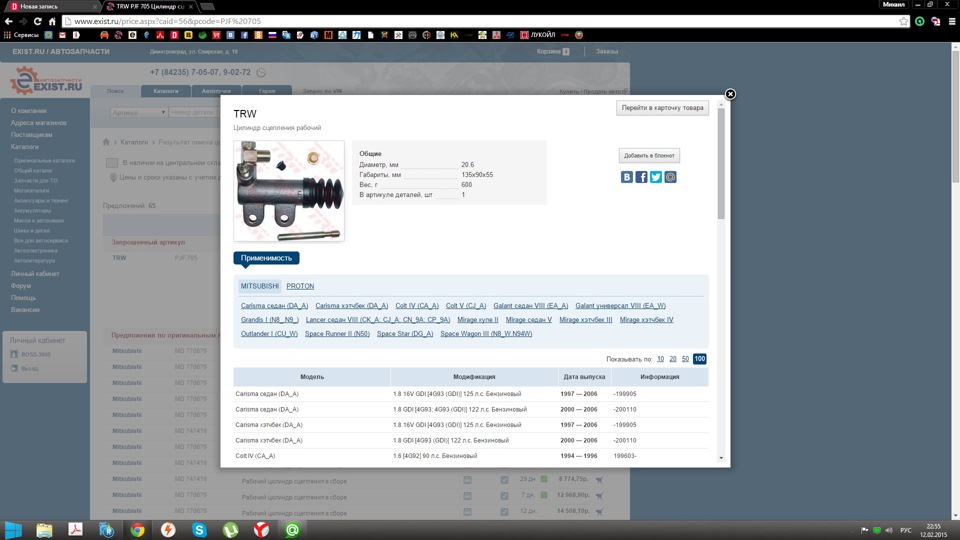Close the TRW product popup with X
960x540 pixels.
pyautogui.click(x=730, y=94)
